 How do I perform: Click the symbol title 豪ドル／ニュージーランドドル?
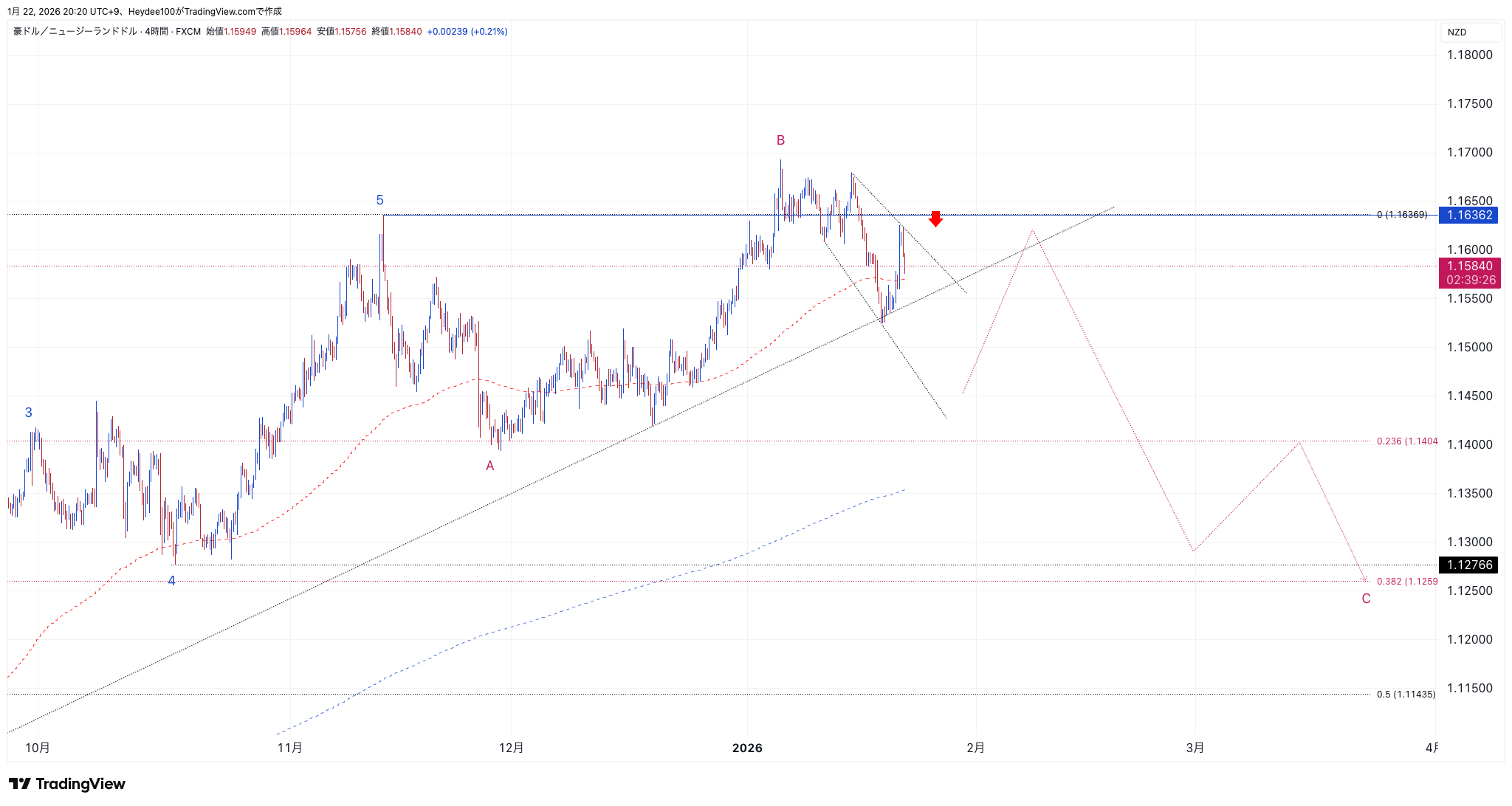pyautogui.click(x=75, y=32)
